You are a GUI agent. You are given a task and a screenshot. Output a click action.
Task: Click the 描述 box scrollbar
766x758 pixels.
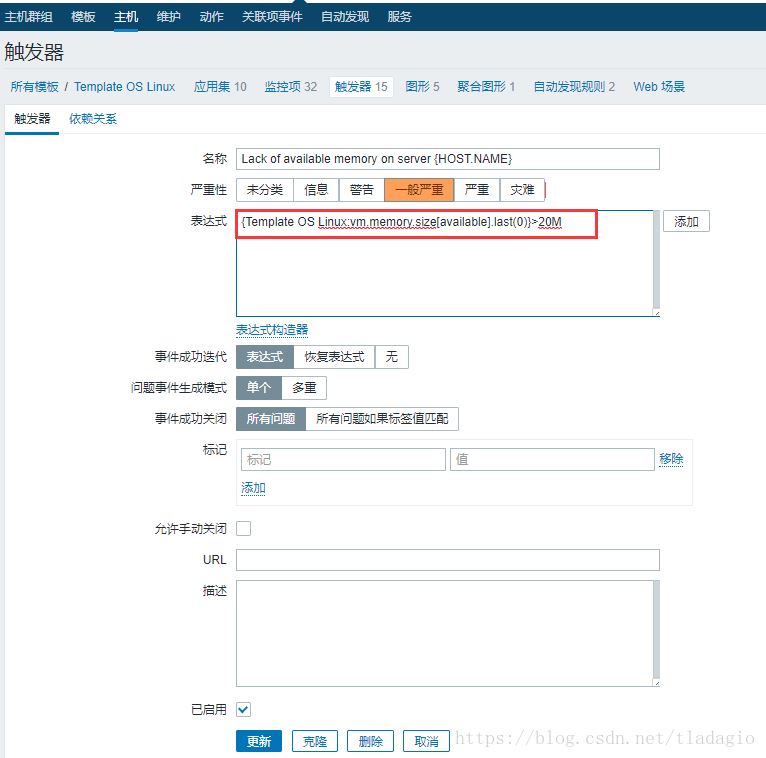click(657, 630)
